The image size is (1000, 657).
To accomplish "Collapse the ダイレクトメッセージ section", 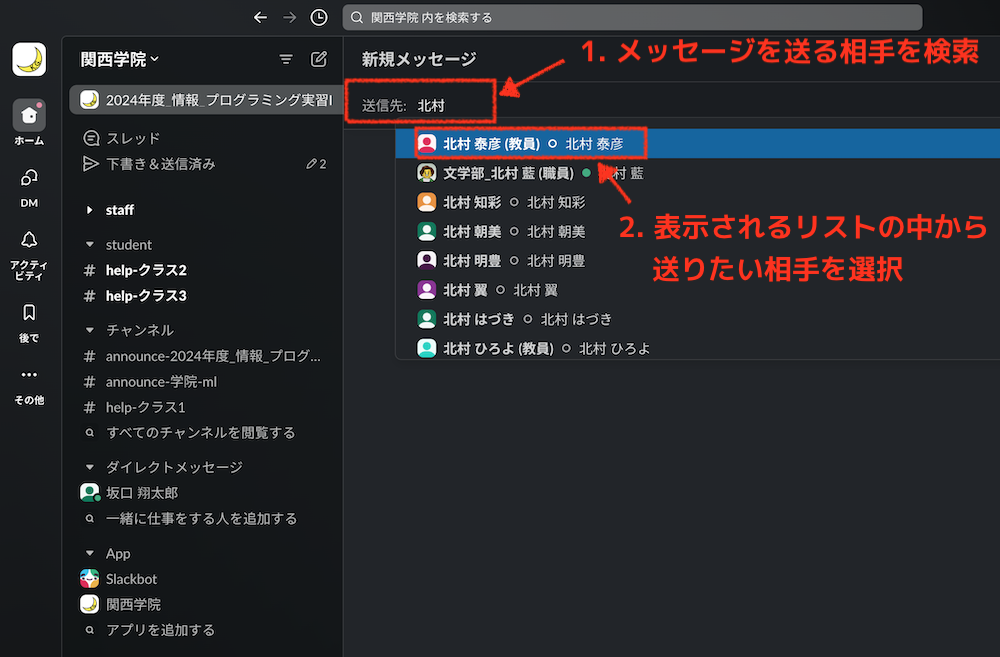I will click(x=92, y=467).
